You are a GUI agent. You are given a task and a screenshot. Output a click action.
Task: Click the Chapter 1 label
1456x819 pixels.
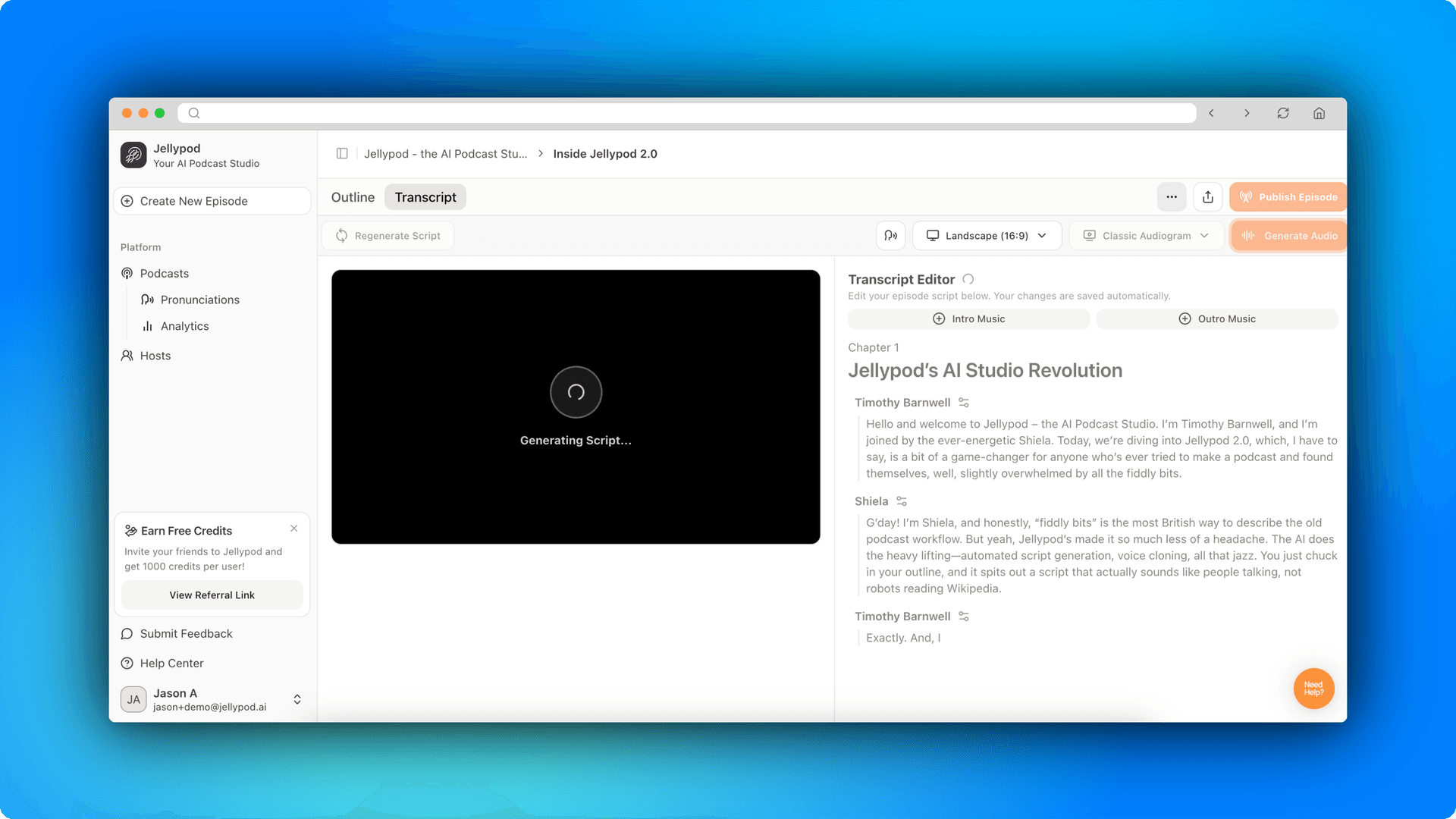874,347
